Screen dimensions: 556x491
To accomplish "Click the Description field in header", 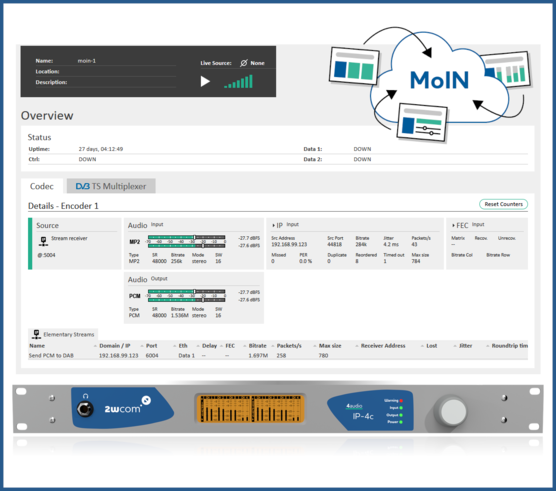I will click(x=106, y=82).
